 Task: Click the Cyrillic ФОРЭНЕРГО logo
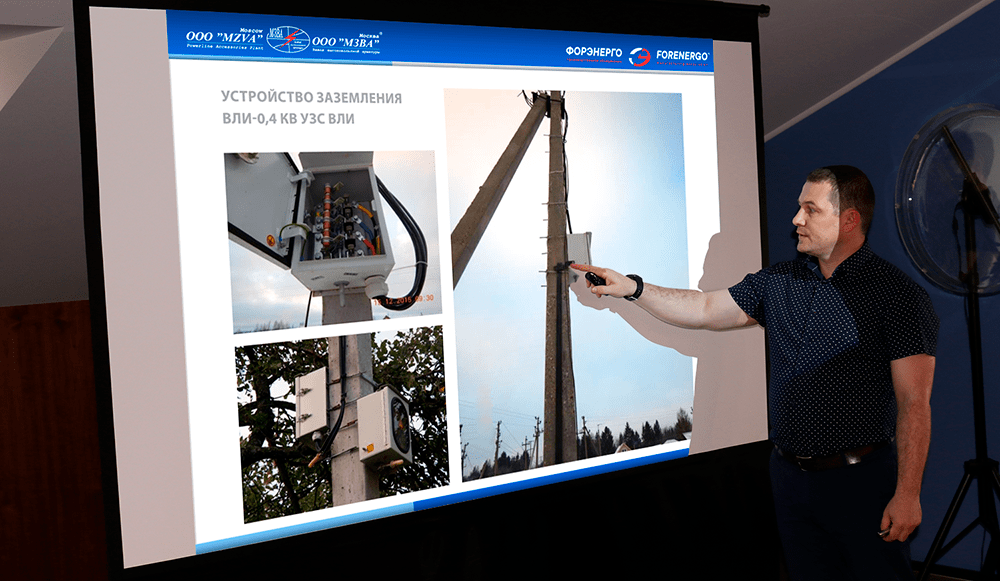tap(593, 54)
